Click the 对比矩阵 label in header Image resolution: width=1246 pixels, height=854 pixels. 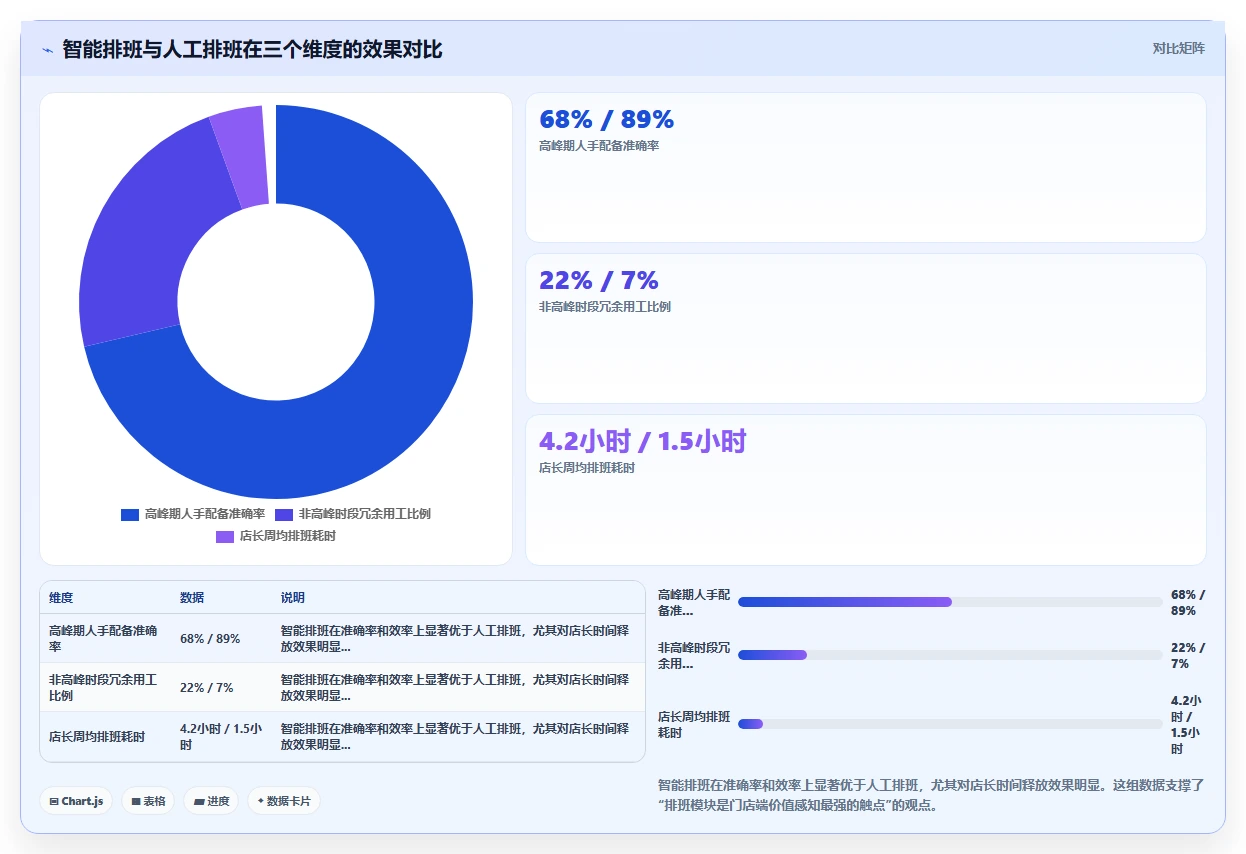[1179, 48]
